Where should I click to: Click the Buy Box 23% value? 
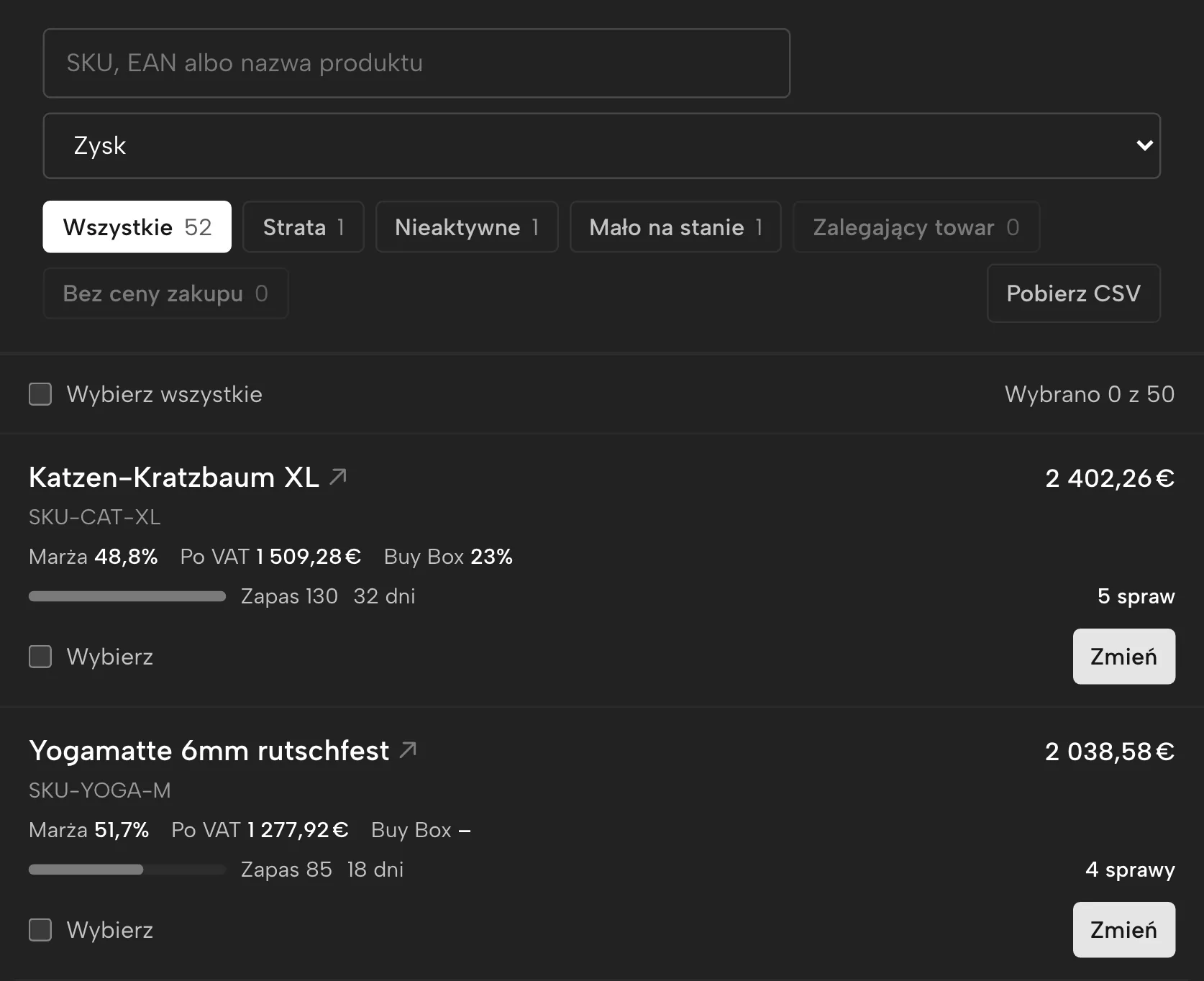pyautogui.click(x=448, y=557)
